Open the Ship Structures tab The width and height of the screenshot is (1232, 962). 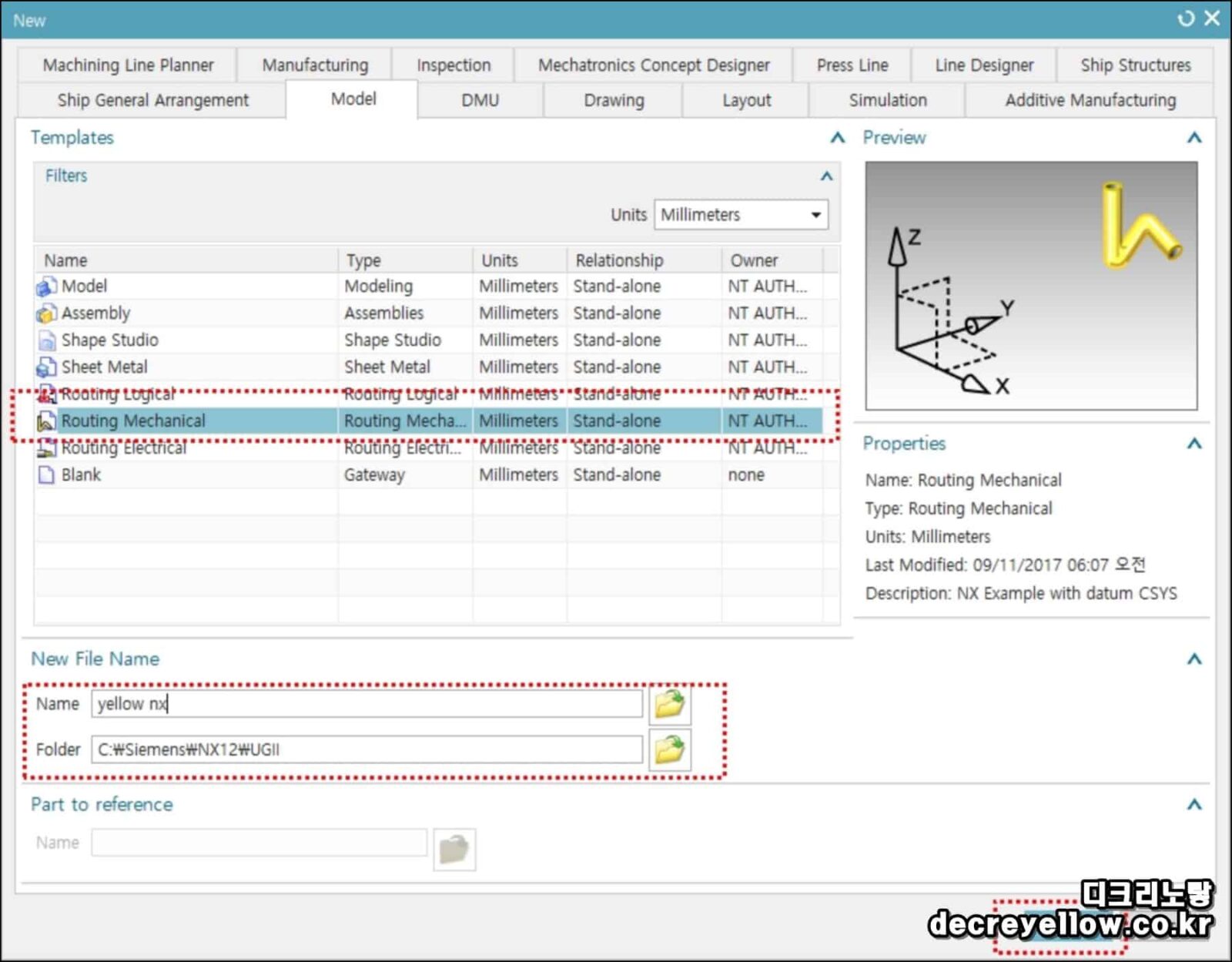click(1136, 65)
